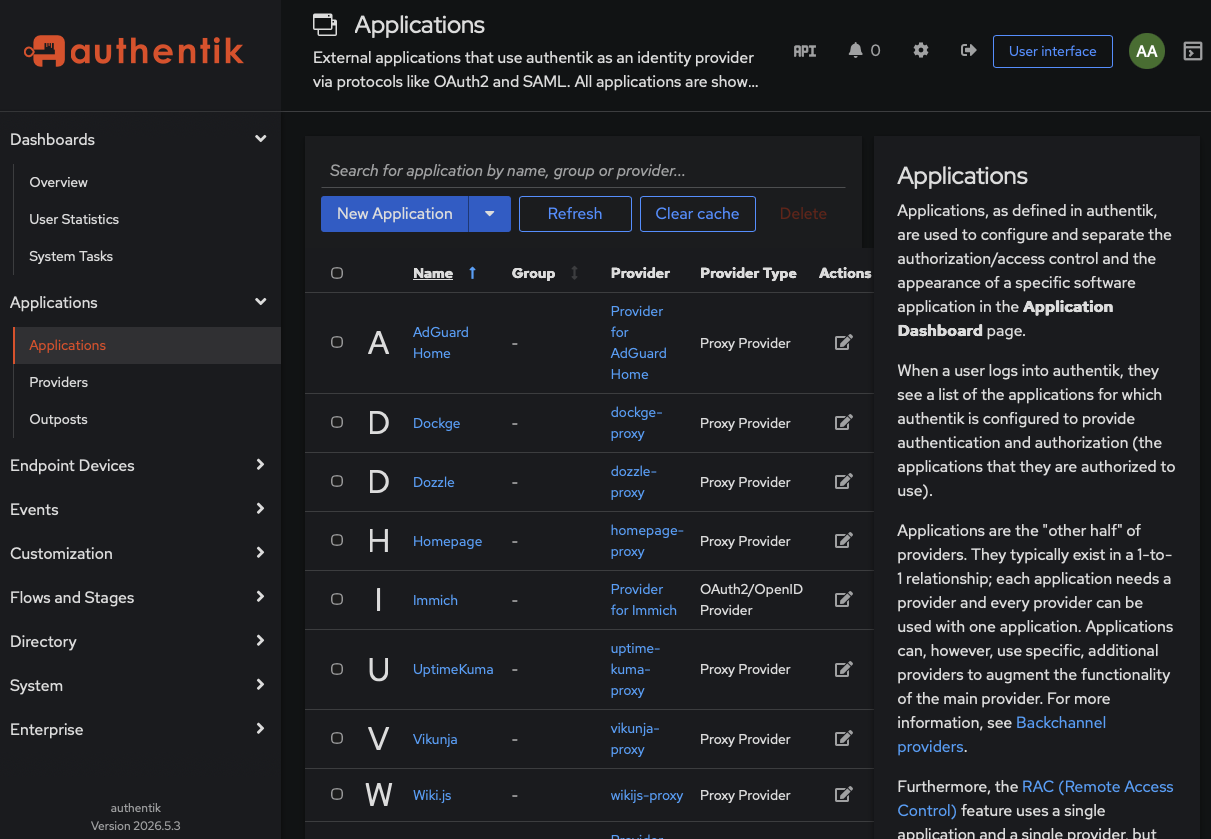The height and width of the screenshot is (839, 1211).
Task: Click the AdGuard Home letter A icon
Action: pos(378,343)
